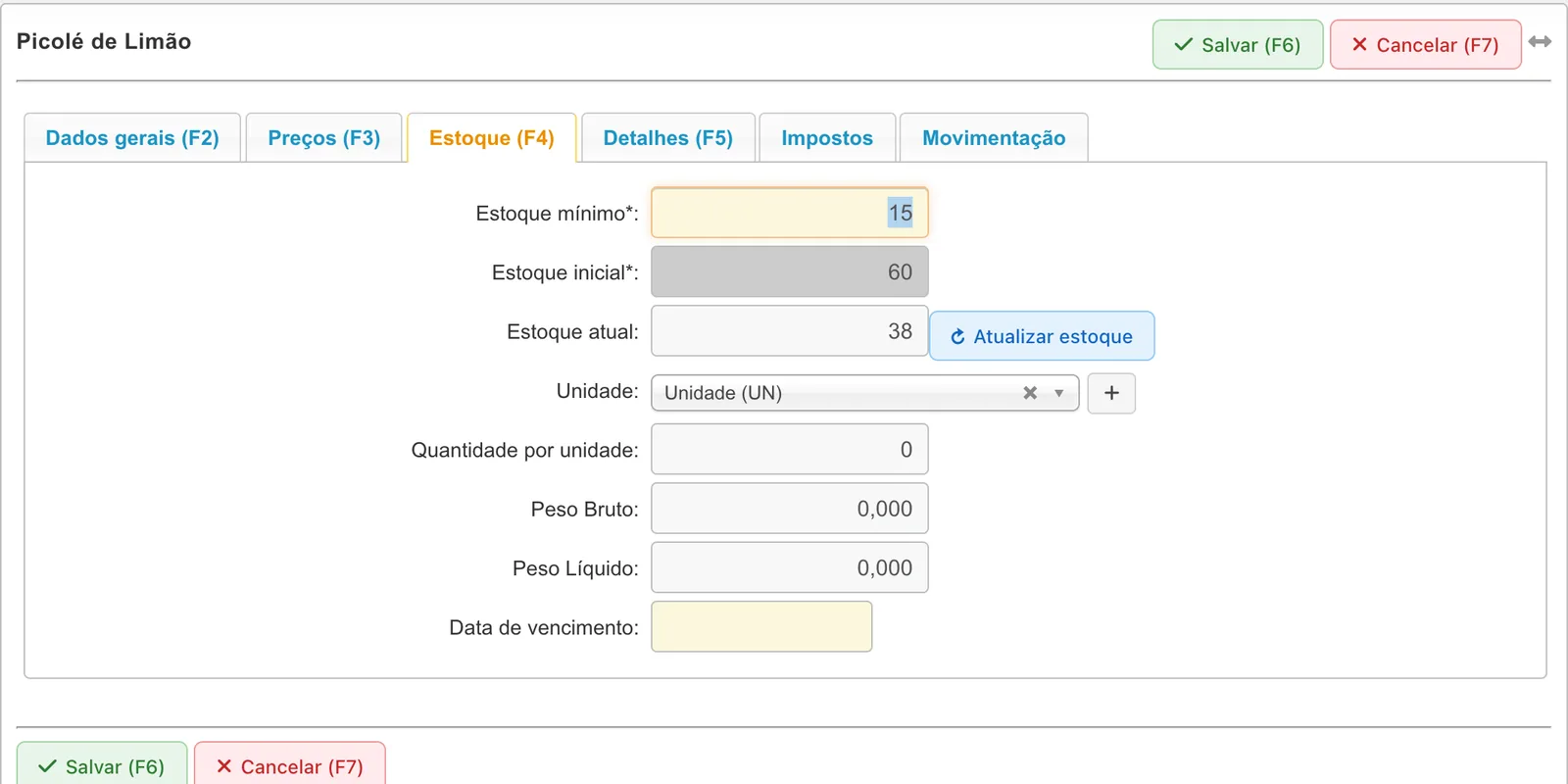
Task: Click the bottom Salvar (F6) button
Action: tap(102, 765)
